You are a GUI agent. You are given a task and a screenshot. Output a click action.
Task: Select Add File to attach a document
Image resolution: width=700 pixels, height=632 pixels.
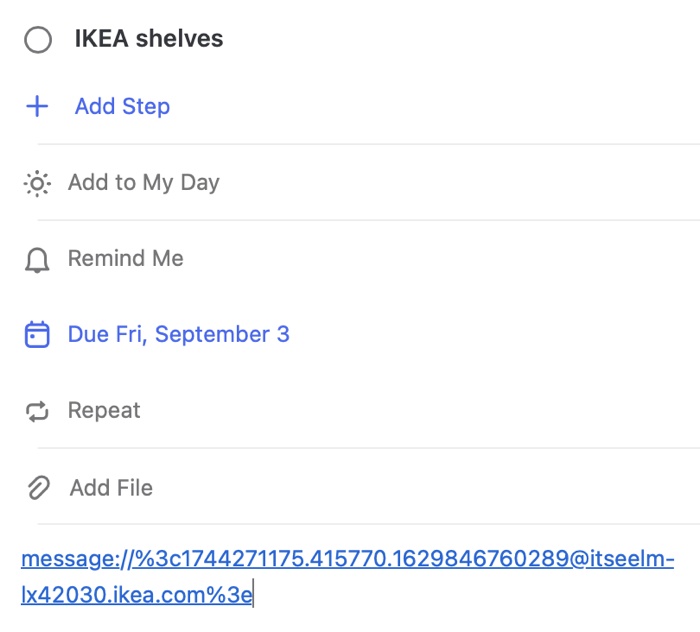tap(111, 488)
